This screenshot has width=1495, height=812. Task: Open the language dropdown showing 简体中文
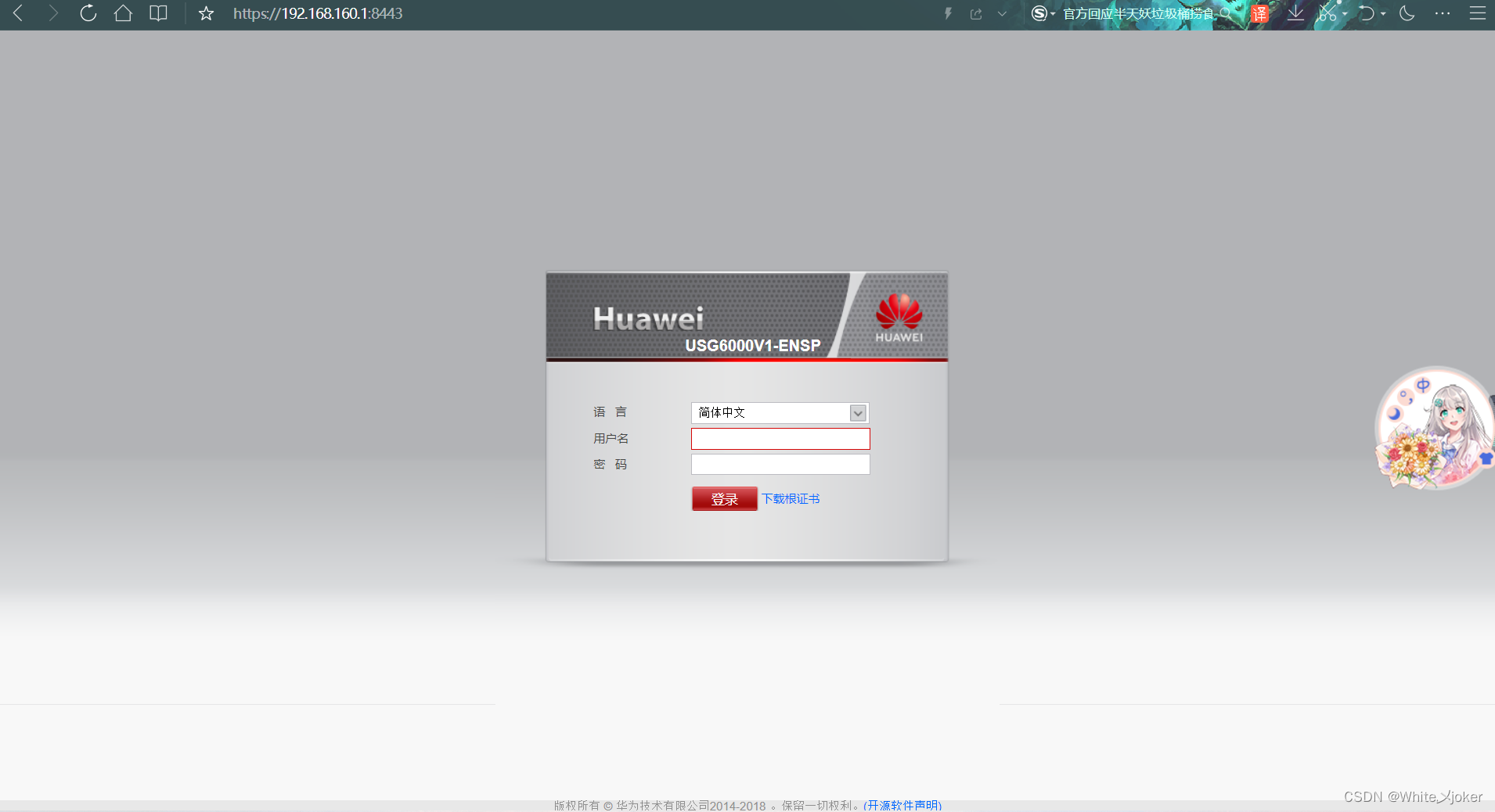[780, 412]
